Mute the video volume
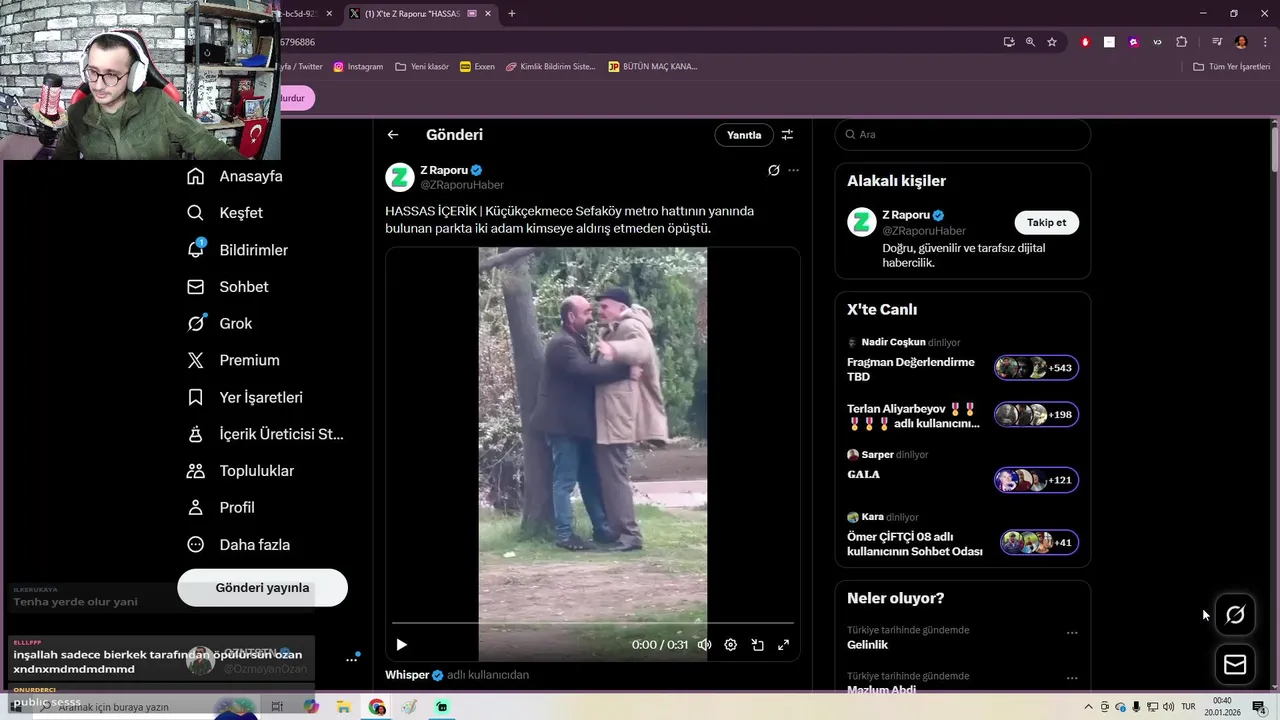Image resolution: width=1280 pixels, height=720 pixels. click(704, 645)
